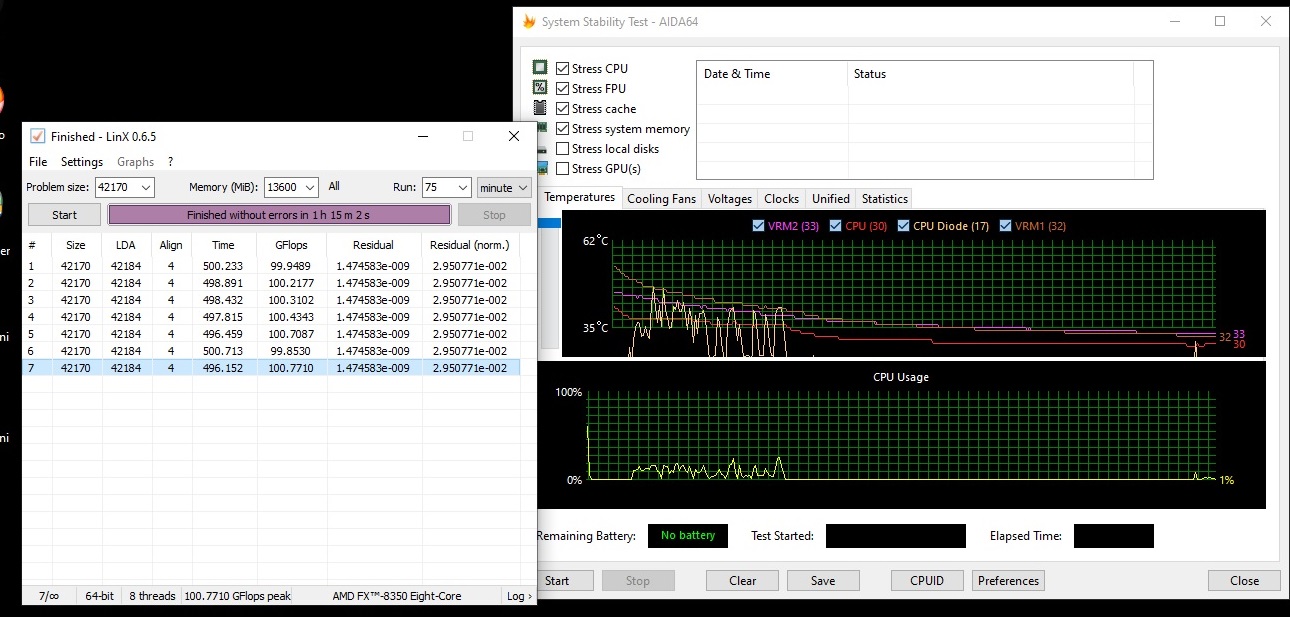Viewport: 1290px width, 617px height.
Task: Select result row with GFlops 100.4343
Action: 271,317
